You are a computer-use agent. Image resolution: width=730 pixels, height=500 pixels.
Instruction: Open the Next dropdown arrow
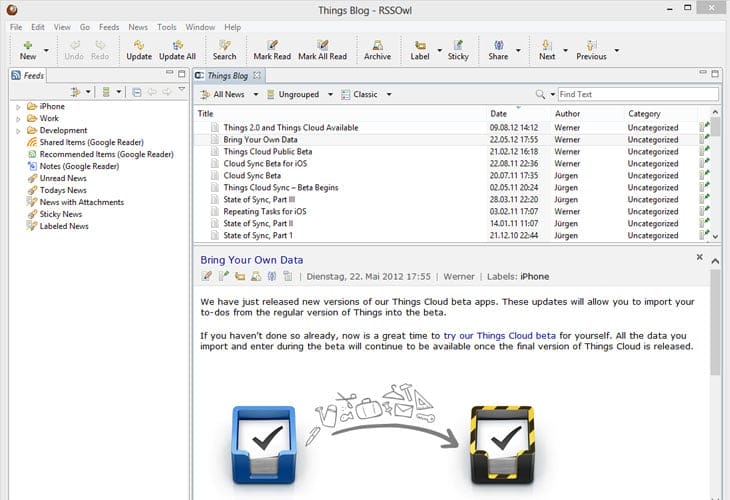coord(566,50)
